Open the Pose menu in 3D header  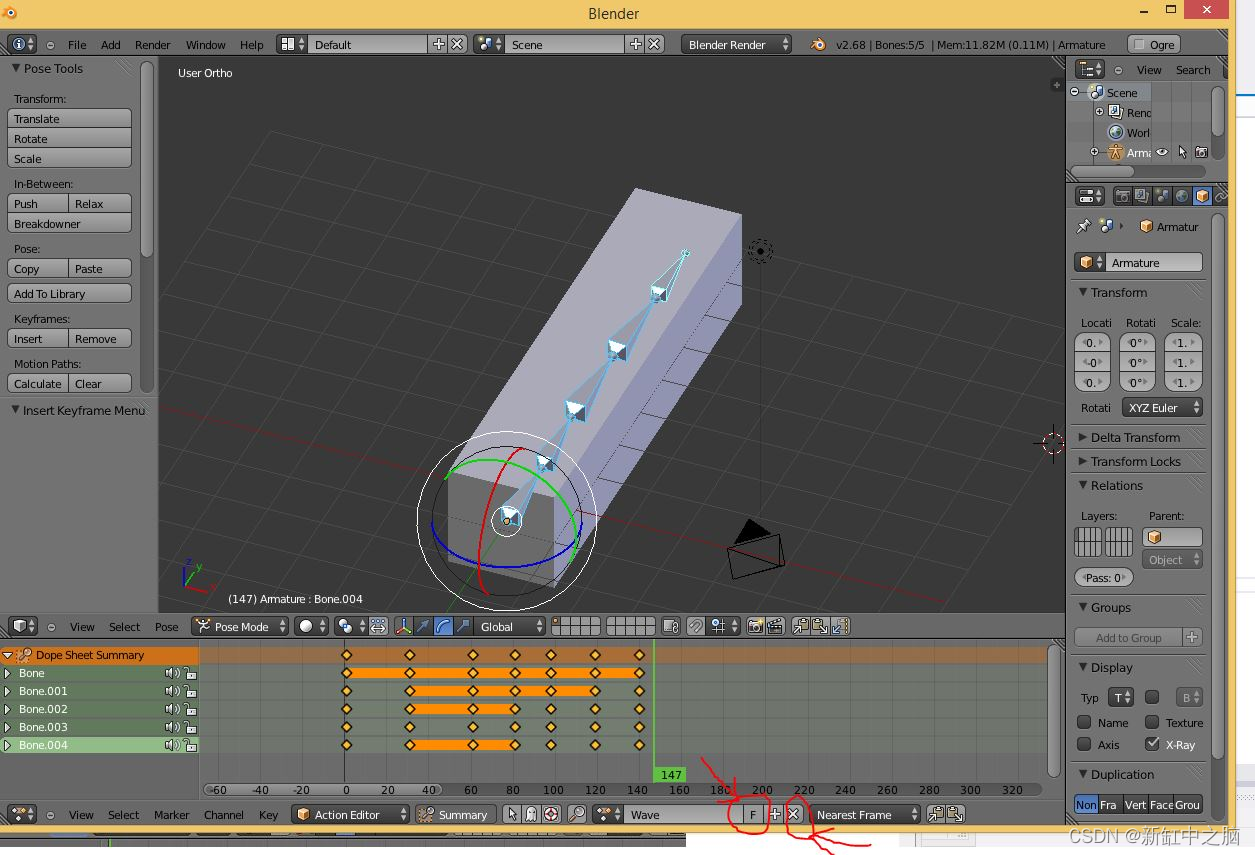coord(167,627)
